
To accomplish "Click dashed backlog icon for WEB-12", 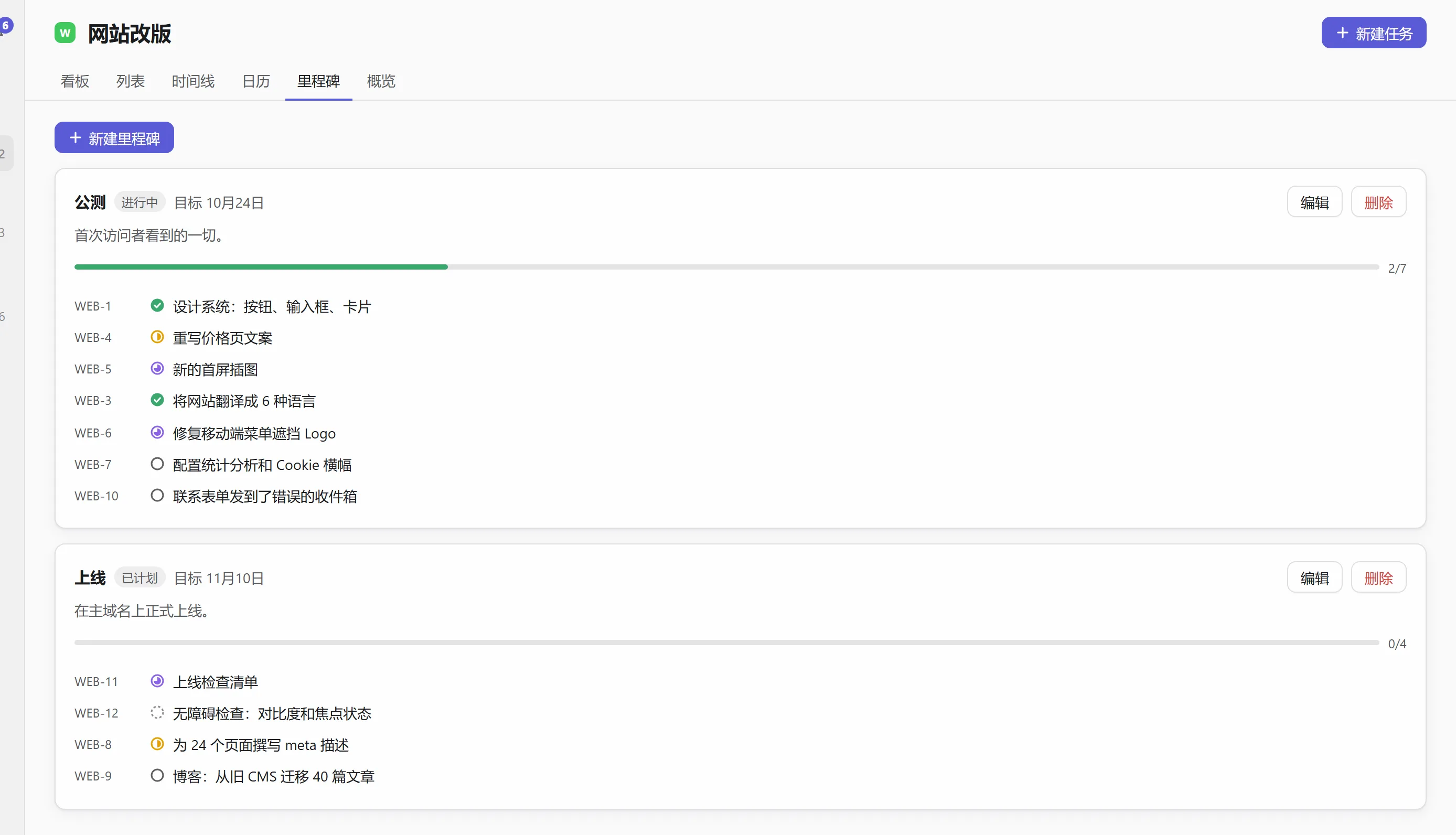I will 157,713.
